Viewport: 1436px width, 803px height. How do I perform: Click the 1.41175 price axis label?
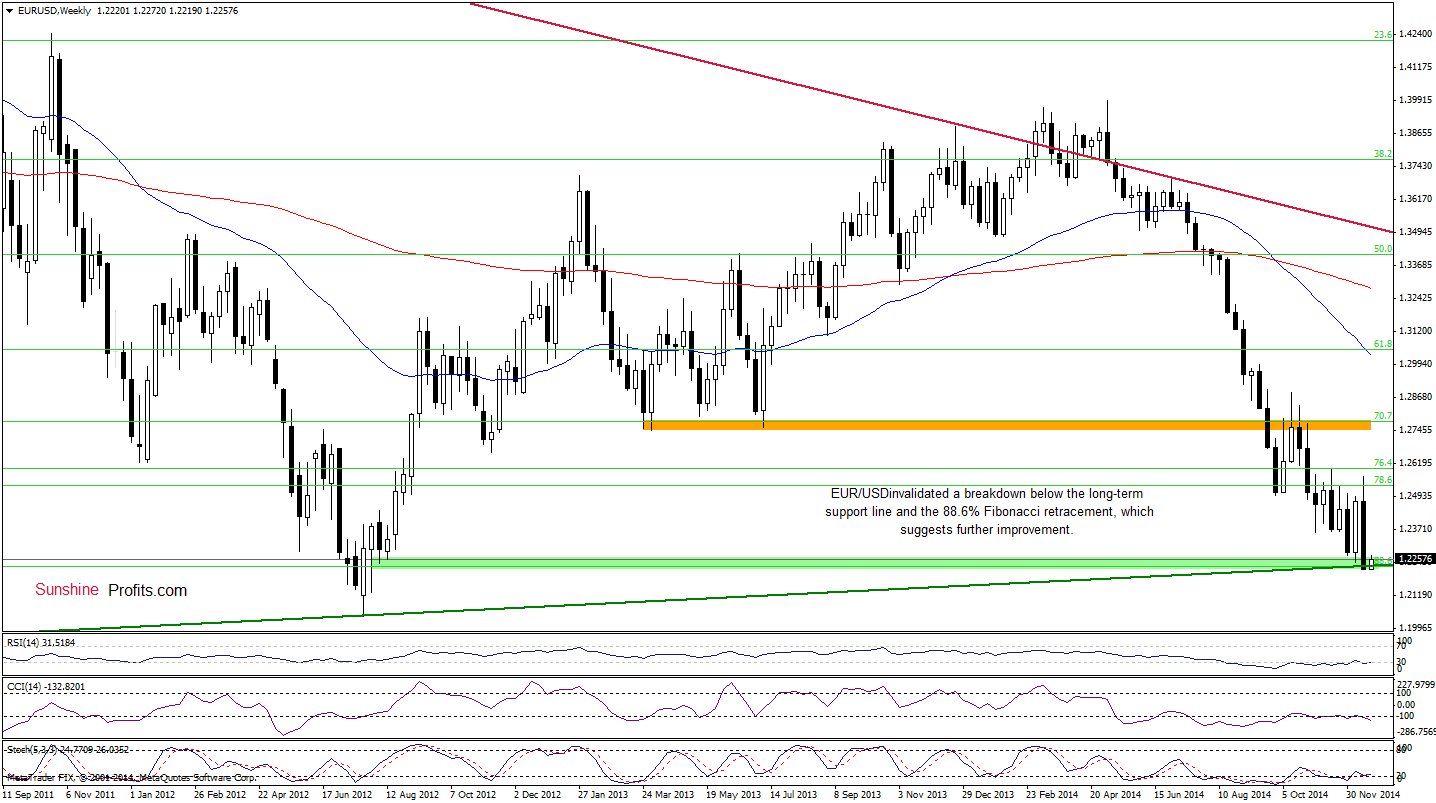(1415, 67)
